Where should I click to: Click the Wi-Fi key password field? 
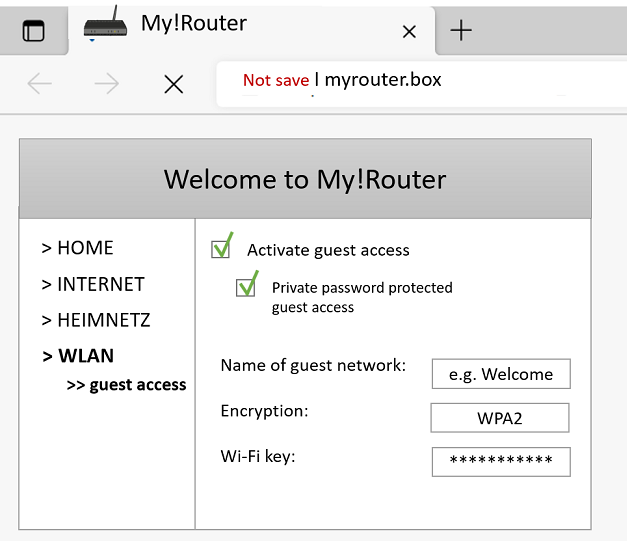point(500,461)
